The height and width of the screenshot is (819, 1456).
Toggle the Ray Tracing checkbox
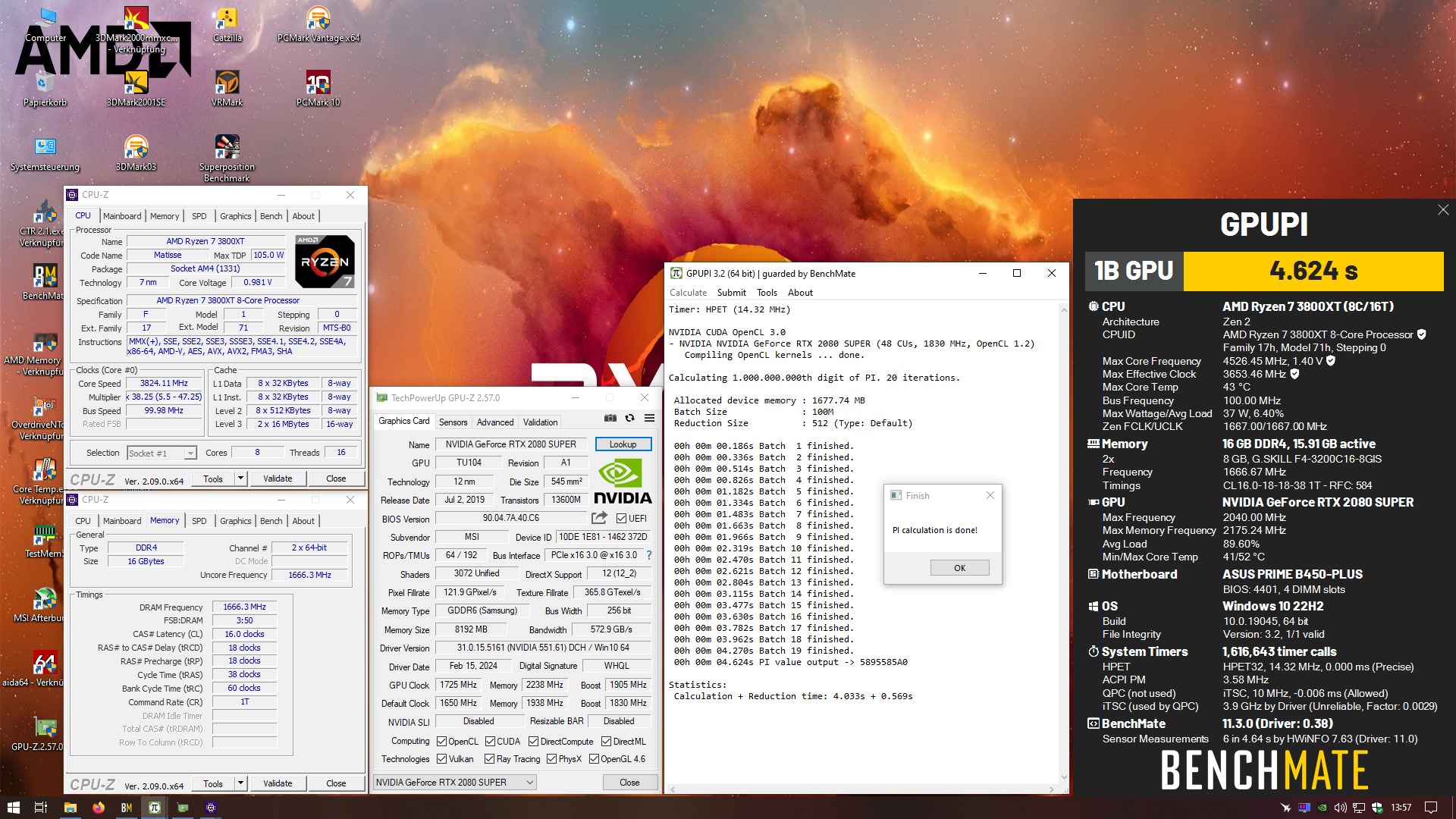(x=489, y=759)
